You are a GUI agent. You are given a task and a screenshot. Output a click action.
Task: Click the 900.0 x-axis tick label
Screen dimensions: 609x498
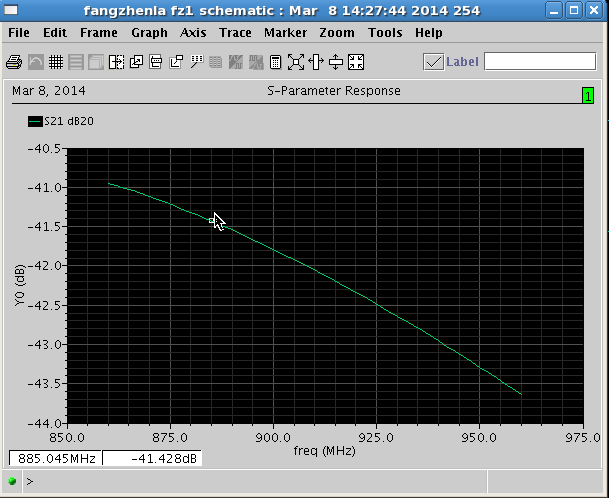[x=273, y=438]
